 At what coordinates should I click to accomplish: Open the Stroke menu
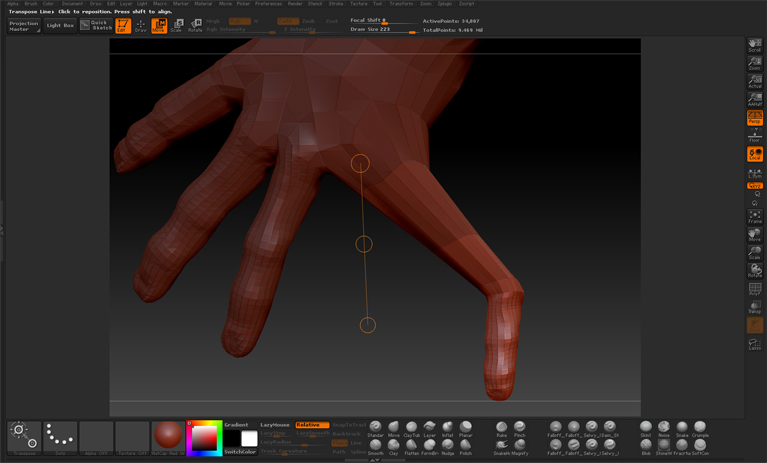pyautogui.click(x=336, y=3)
